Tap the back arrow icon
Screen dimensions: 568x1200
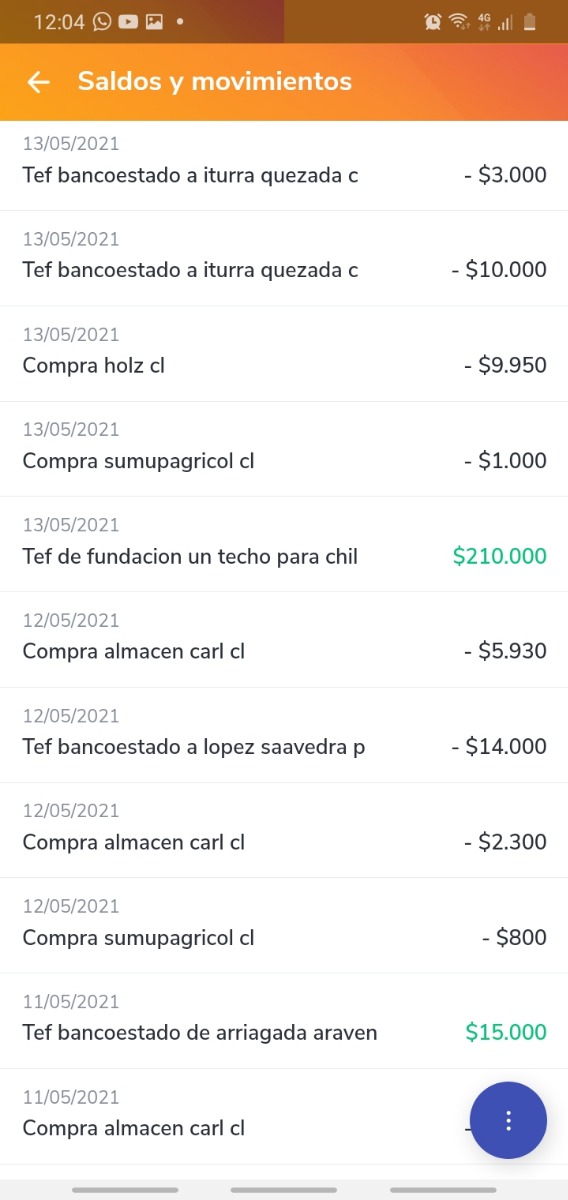click(x=38, y=82)
